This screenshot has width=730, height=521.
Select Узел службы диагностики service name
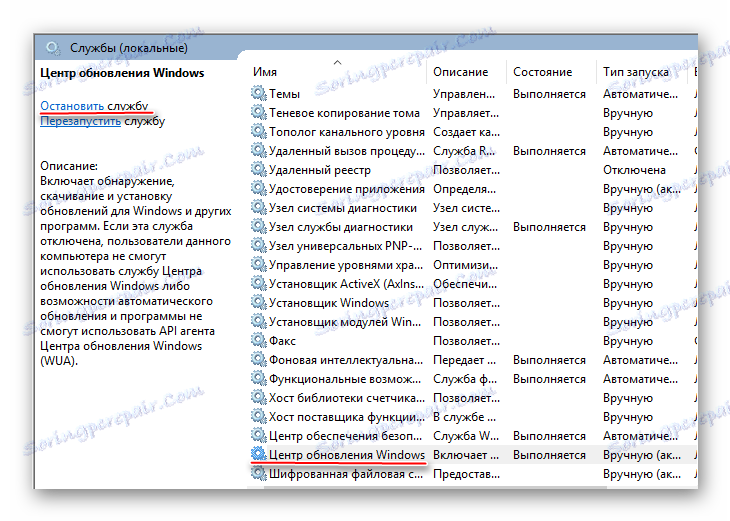click(341, 227)
